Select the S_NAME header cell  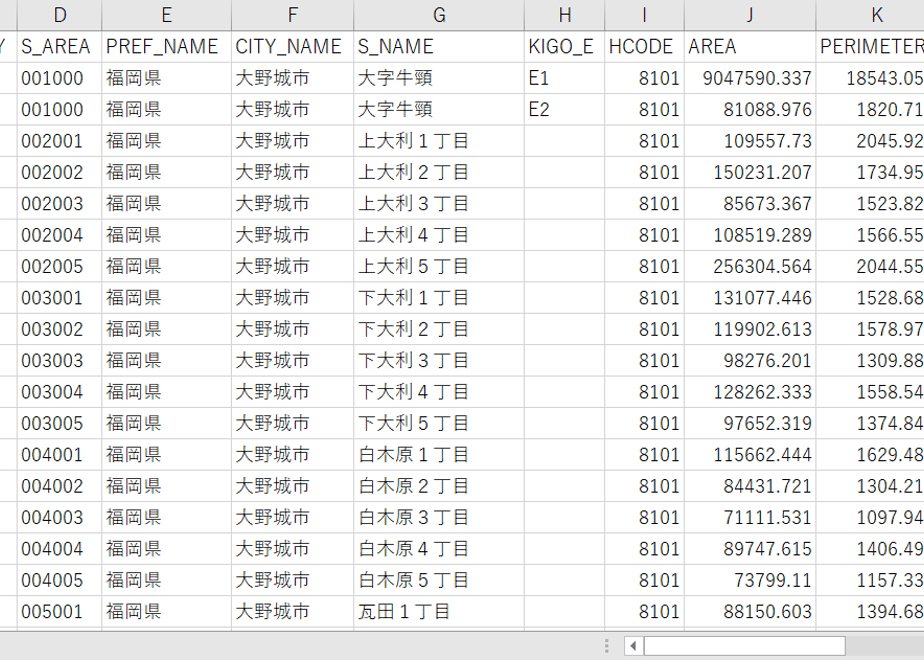pos(439,47)
